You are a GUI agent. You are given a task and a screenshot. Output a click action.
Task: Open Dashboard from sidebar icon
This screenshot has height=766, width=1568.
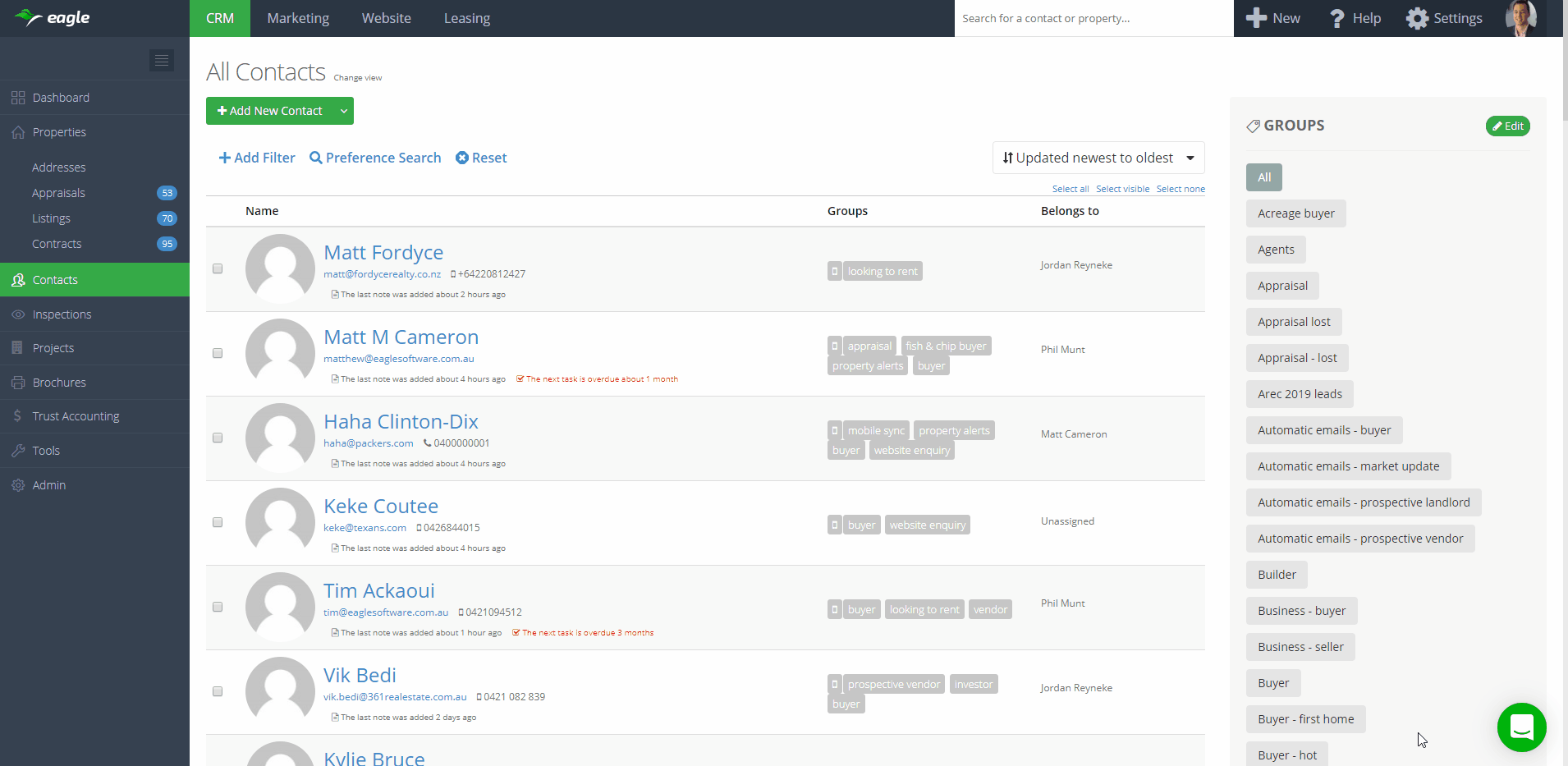[x=18, y=98]
